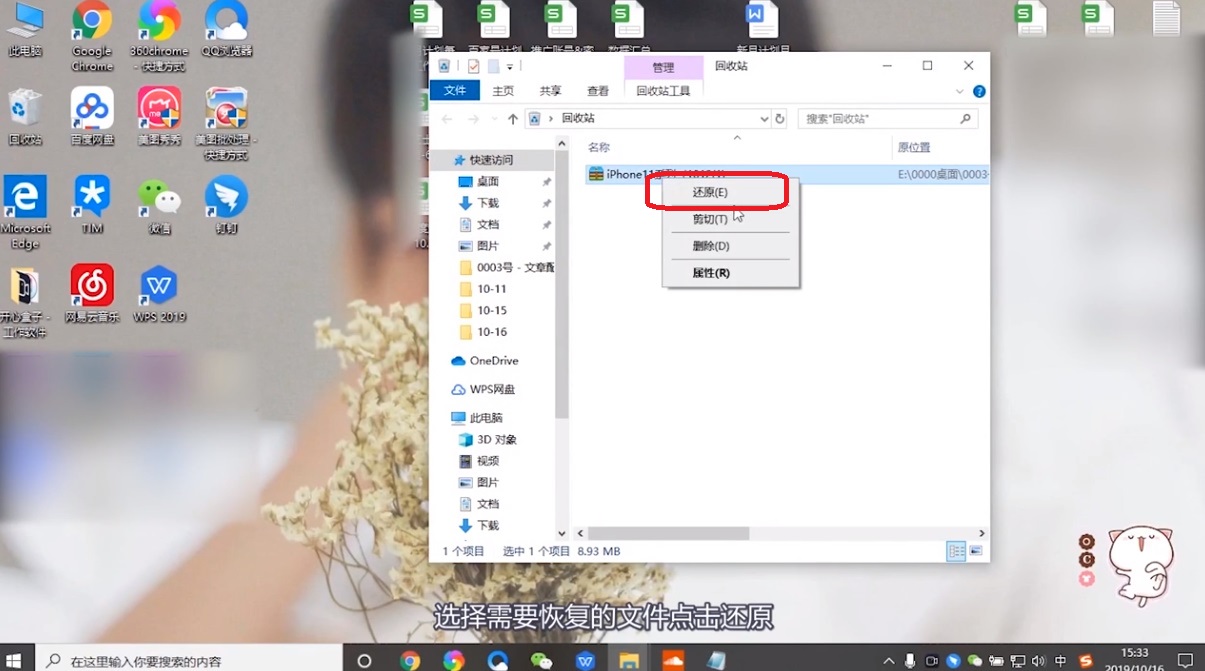Choose 剪切(T) from the context menu
Image resolution: width=1205 pixels, height=671 pixels.
pos(710,219)
